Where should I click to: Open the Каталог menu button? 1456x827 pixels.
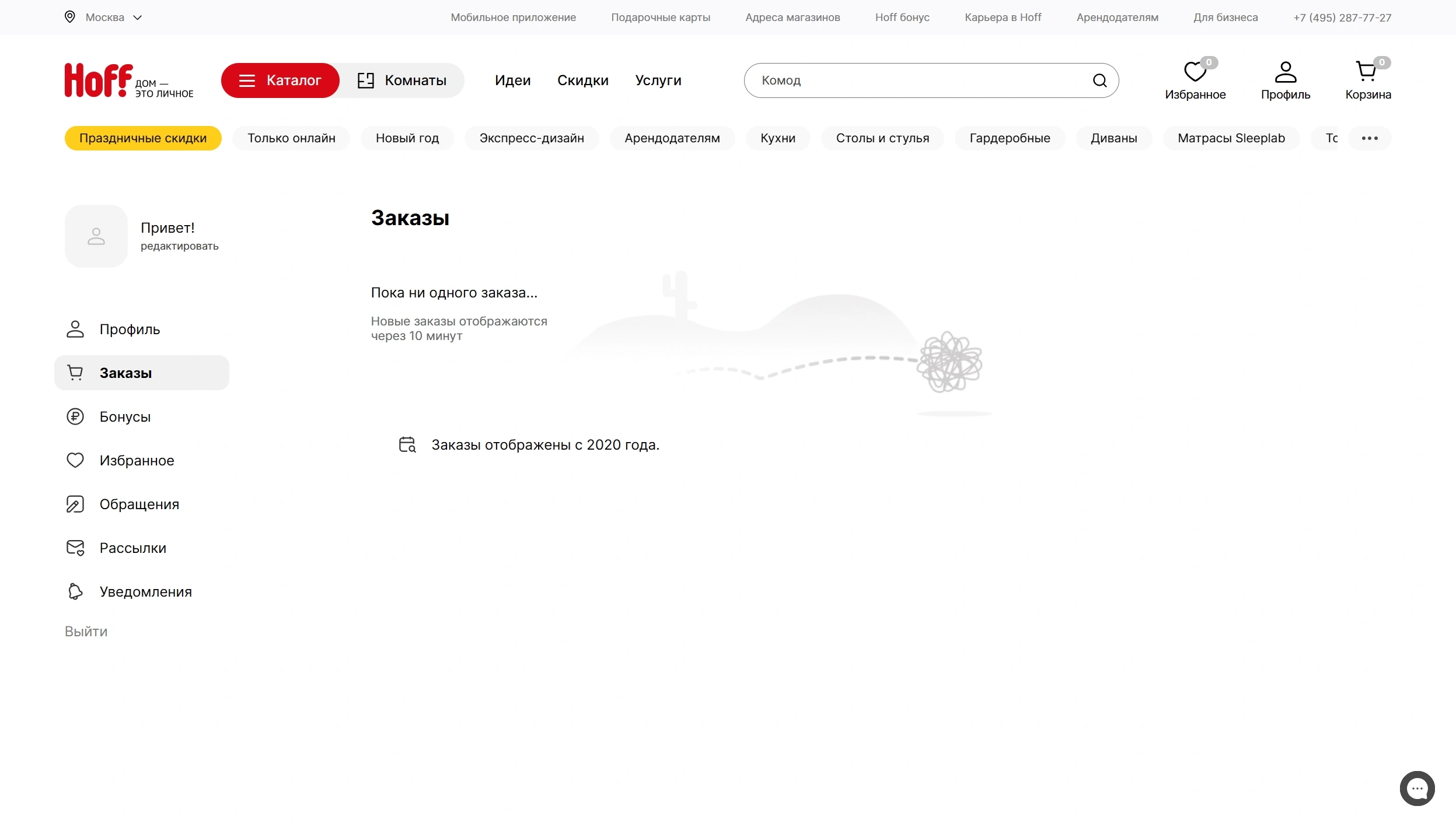click(x=280, y=80)
